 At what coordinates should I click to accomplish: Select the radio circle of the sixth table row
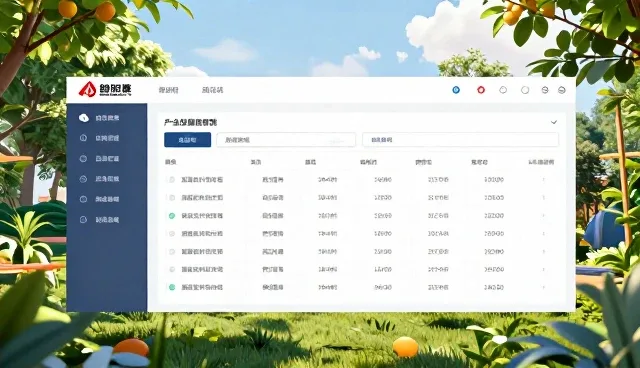click(x=172, y=269)
